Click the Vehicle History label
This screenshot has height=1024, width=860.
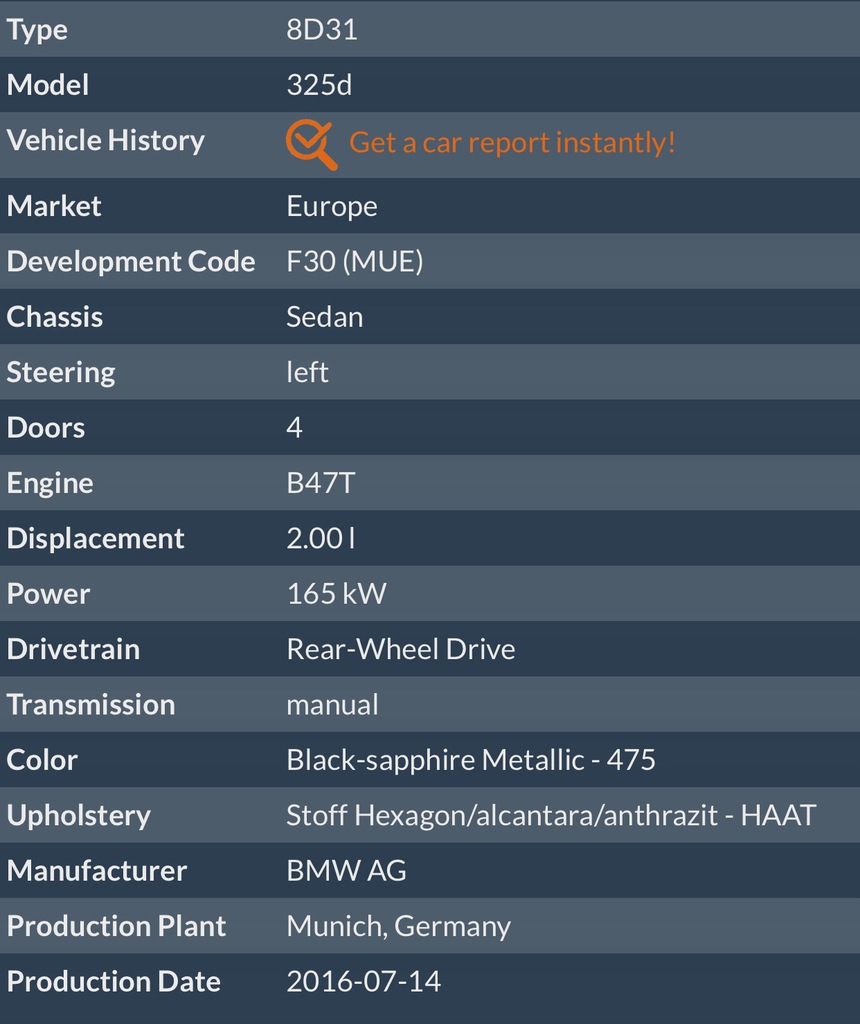[105, 140]
